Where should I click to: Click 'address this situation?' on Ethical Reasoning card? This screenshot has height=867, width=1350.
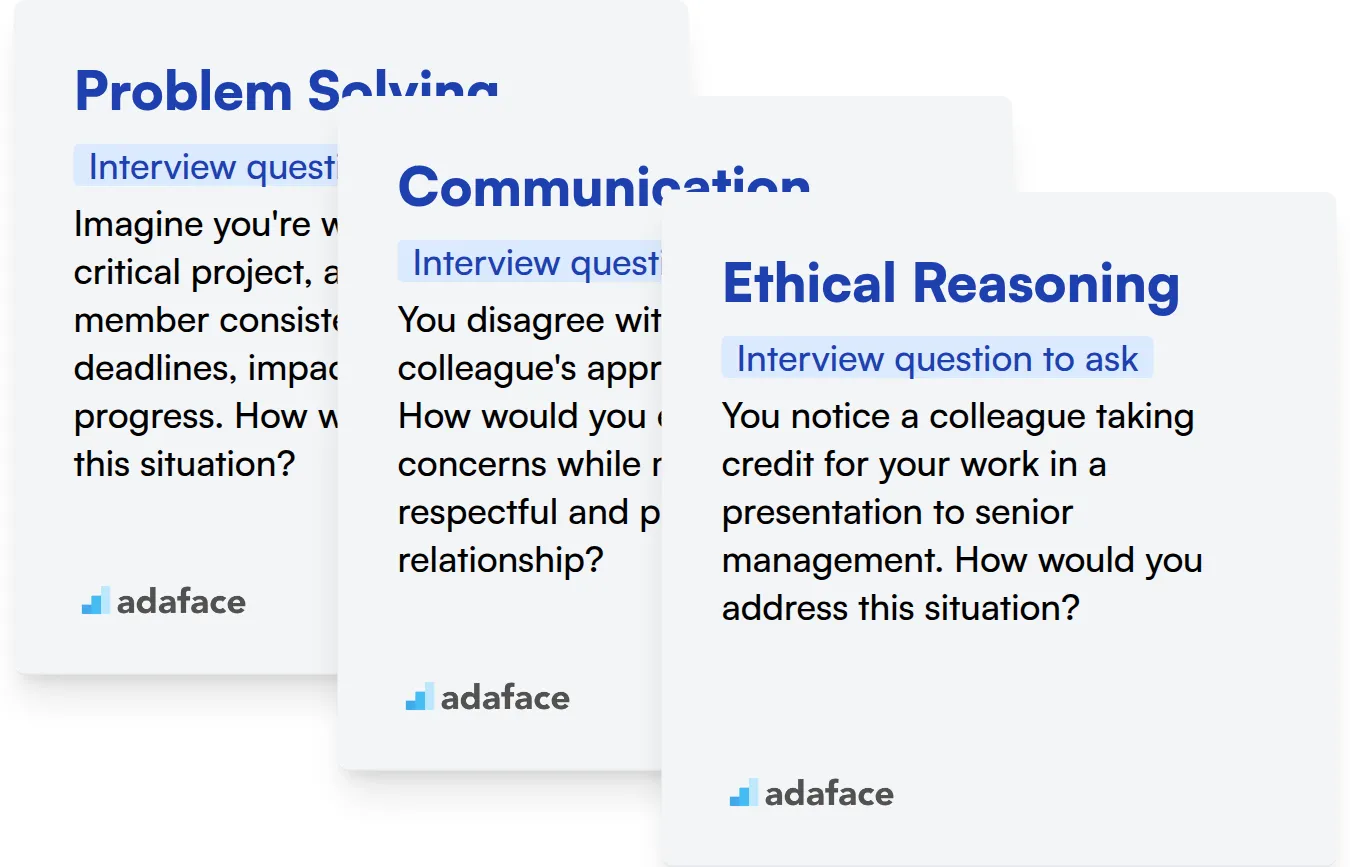click(900, 608)
